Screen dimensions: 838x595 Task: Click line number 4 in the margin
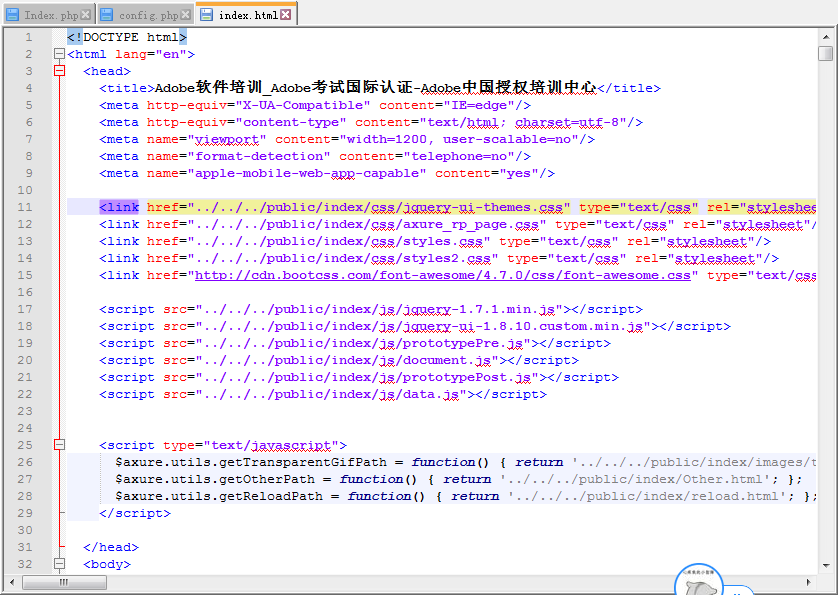28,88
